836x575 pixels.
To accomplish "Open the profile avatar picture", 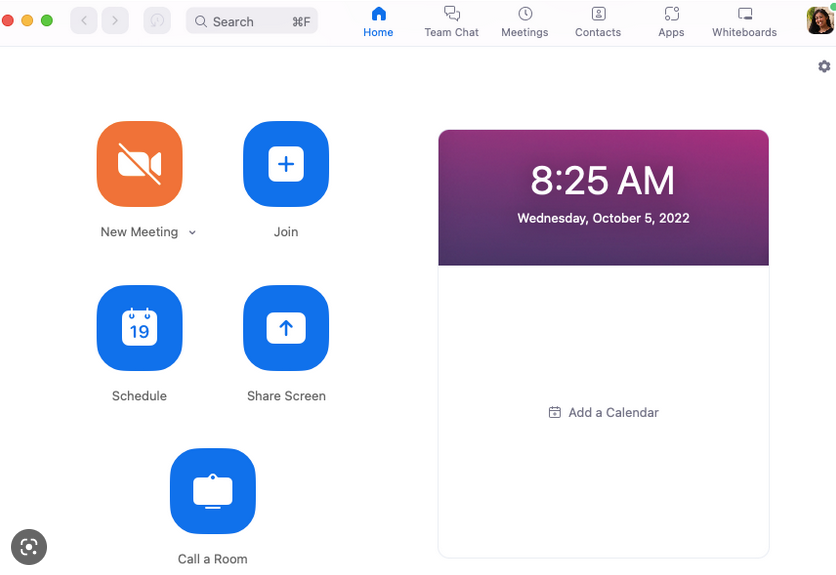I will pos(820,21).
